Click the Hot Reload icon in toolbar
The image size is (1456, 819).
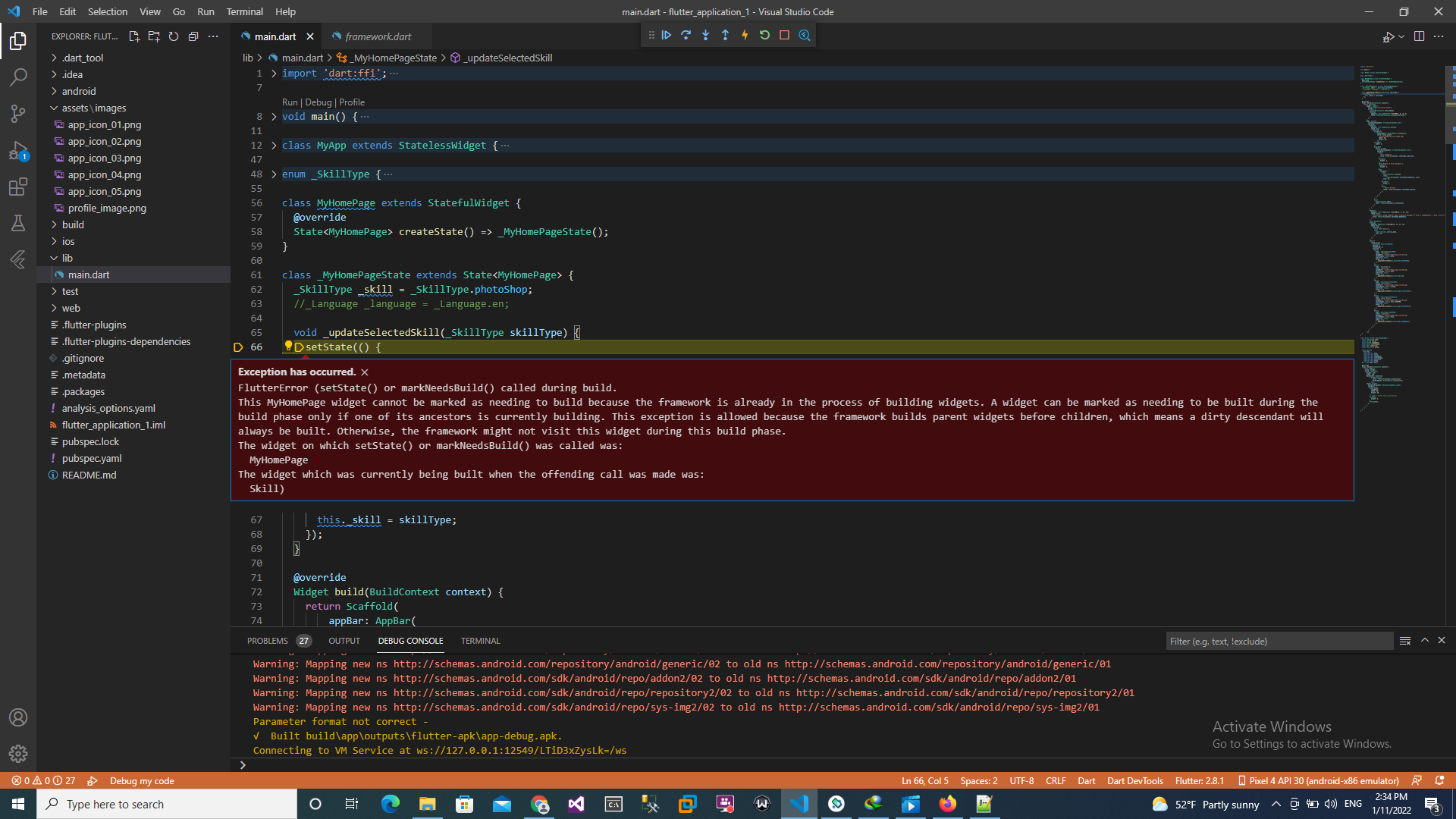(x=745, y=36)
